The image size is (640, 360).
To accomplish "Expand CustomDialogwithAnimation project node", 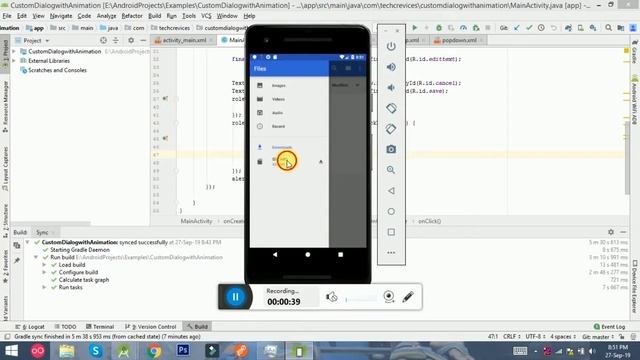I will coord(14,51).
